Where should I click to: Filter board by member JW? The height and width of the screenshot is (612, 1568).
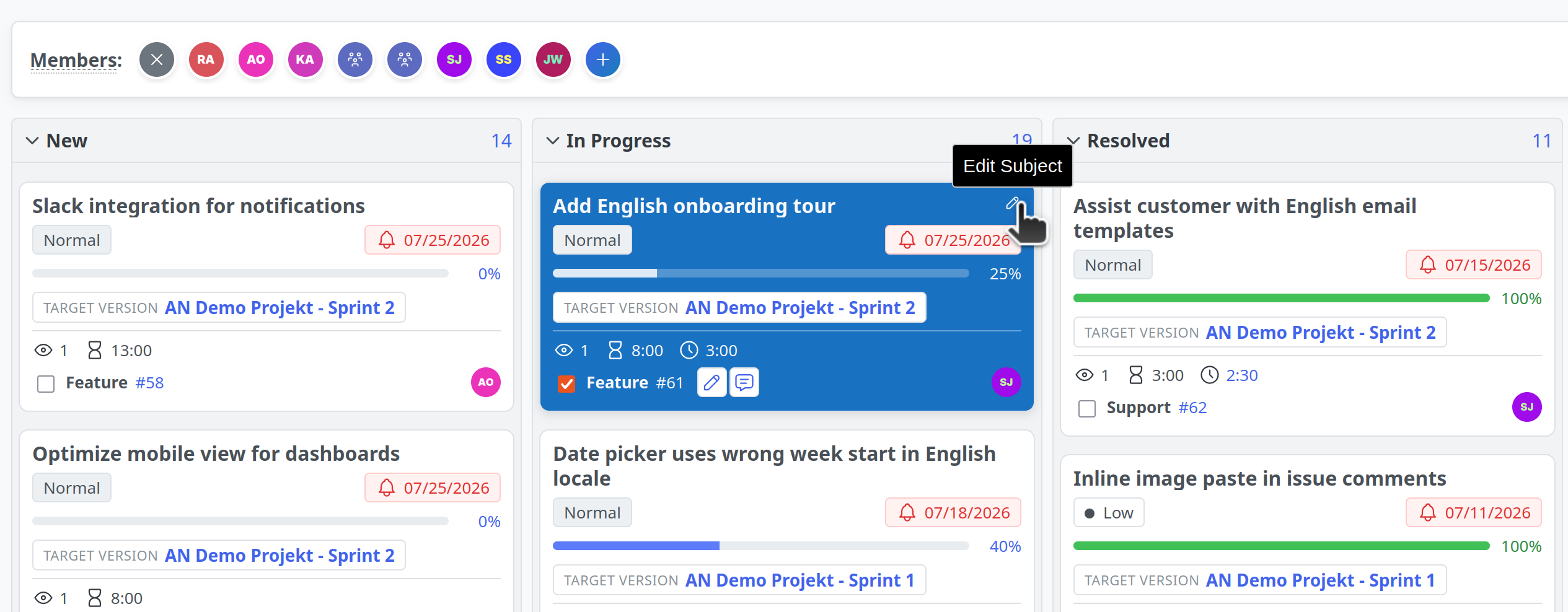click(x=553, y=59)
